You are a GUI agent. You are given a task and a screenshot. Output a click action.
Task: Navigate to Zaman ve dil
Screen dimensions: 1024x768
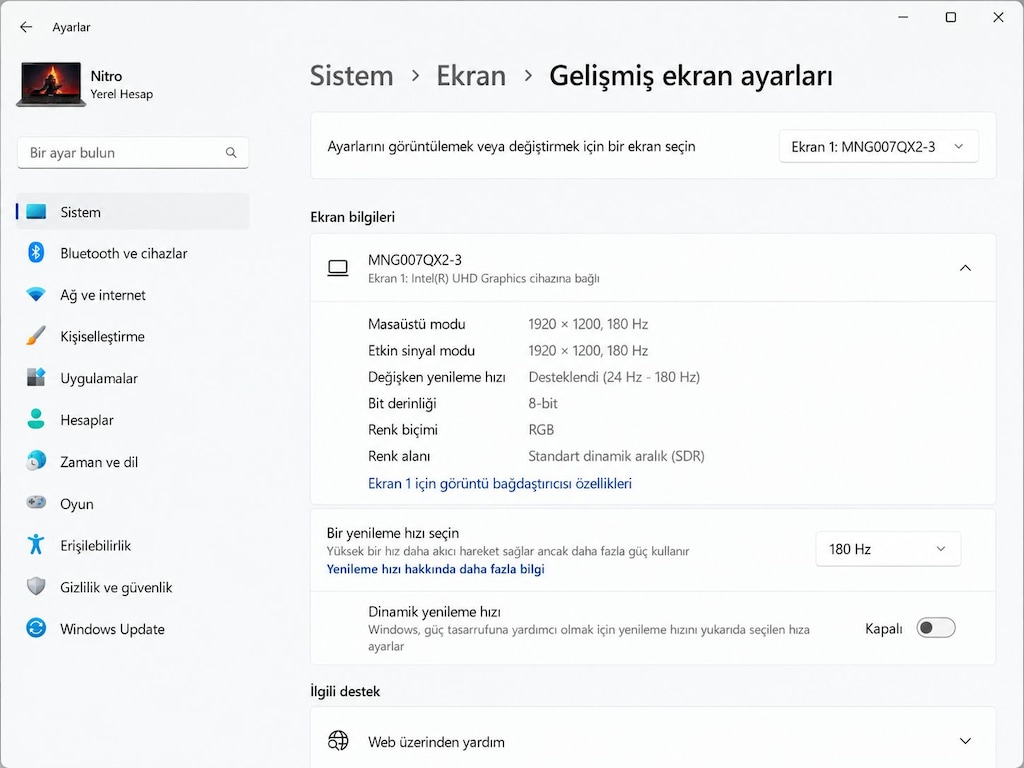[x=99, y=462]
